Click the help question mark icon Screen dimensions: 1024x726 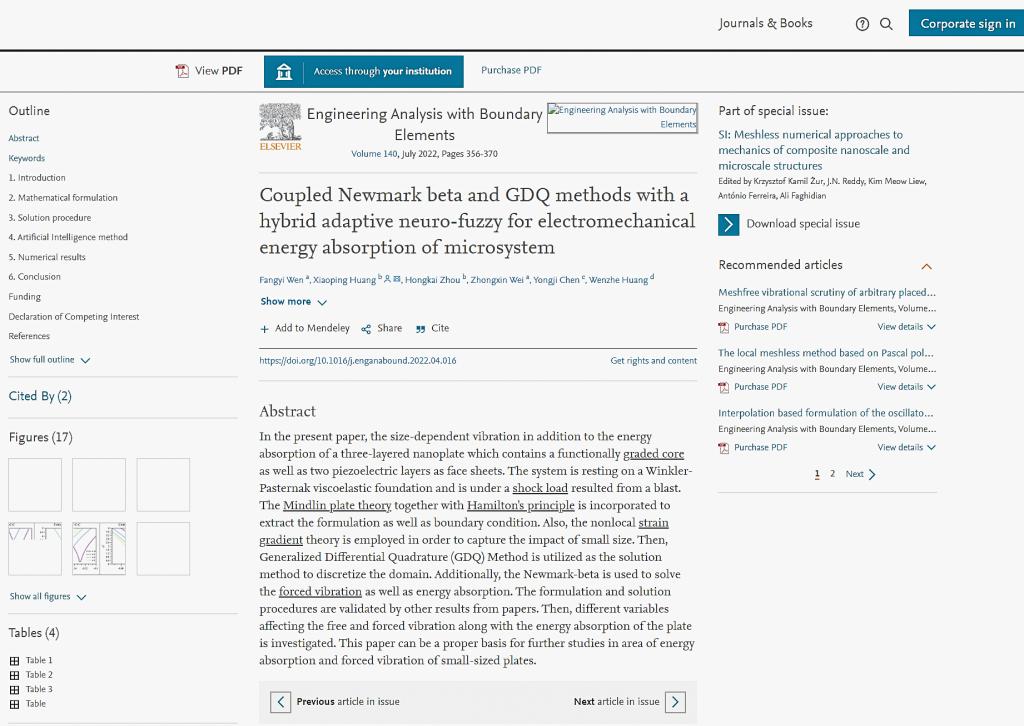click(862, 24)
